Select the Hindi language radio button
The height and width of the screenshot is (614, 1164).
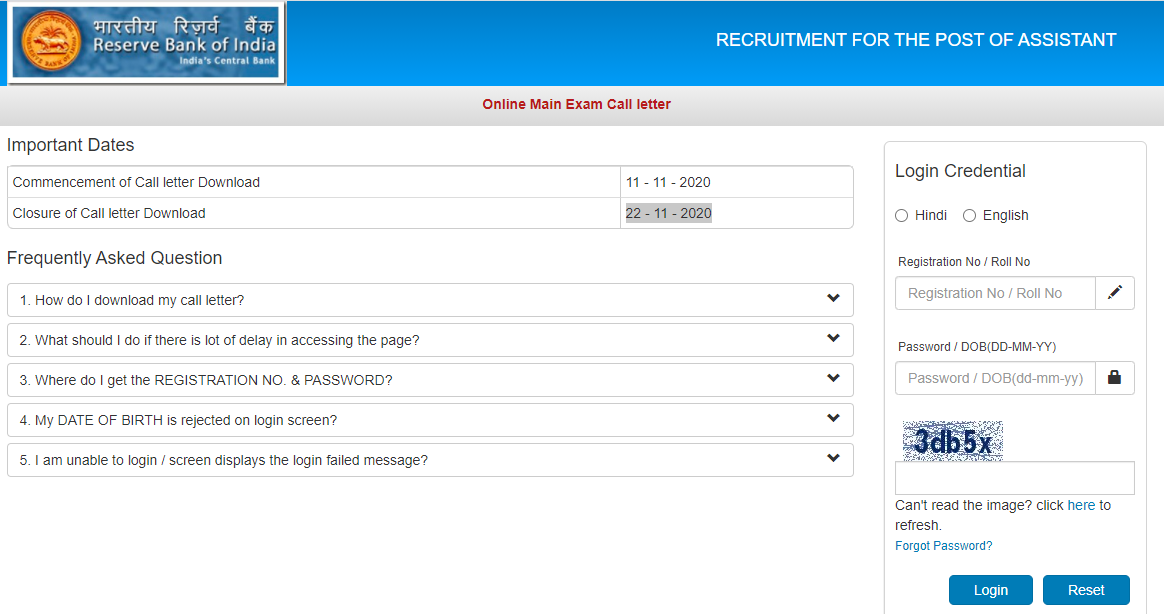pyautogui.click(x=901, y=215)
